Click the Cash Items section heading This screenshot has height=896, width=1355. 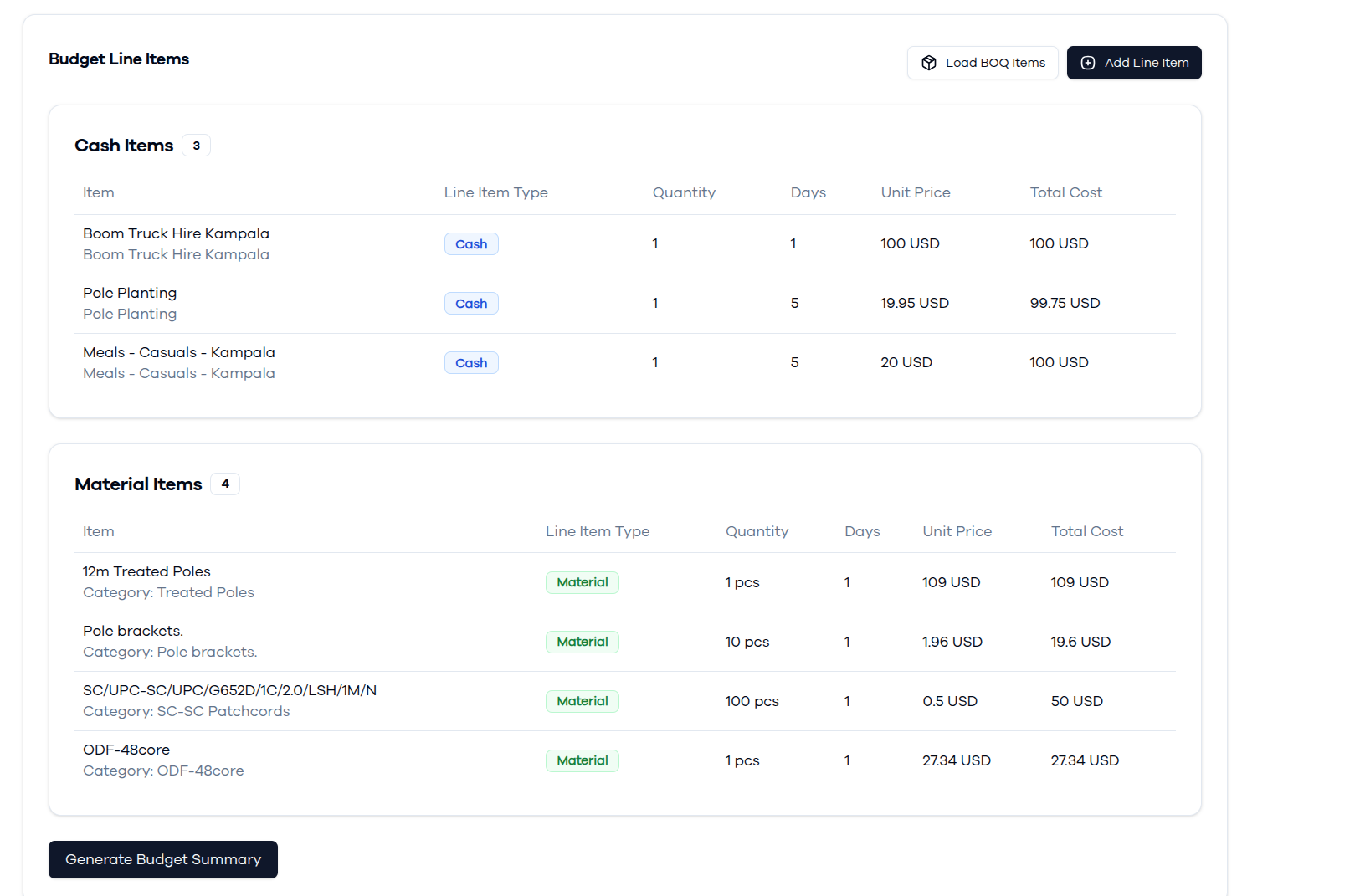124,146
